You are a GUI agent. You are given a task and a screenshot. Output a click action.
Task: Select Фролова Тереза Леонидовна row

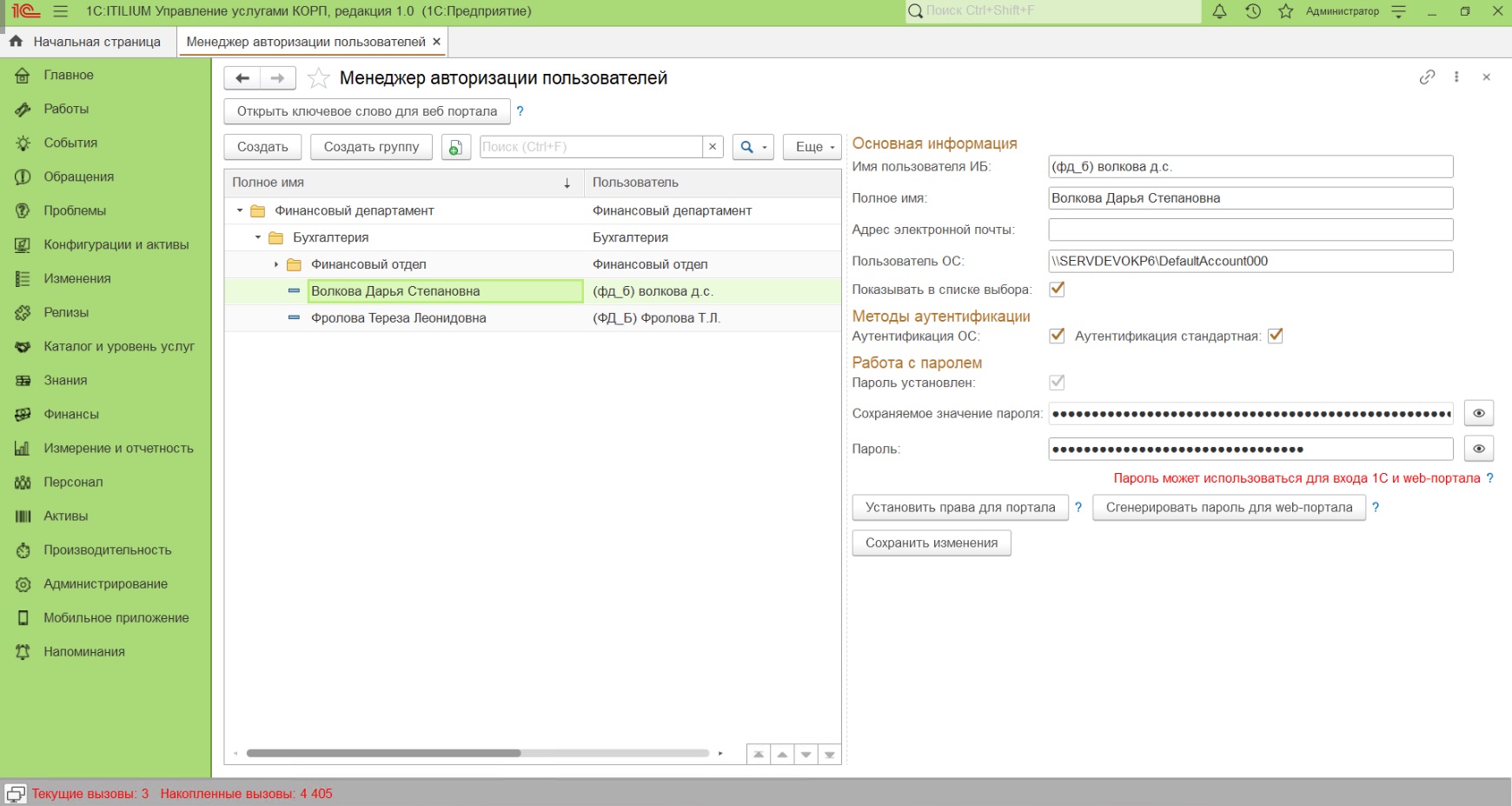click(x=533, y=318)
